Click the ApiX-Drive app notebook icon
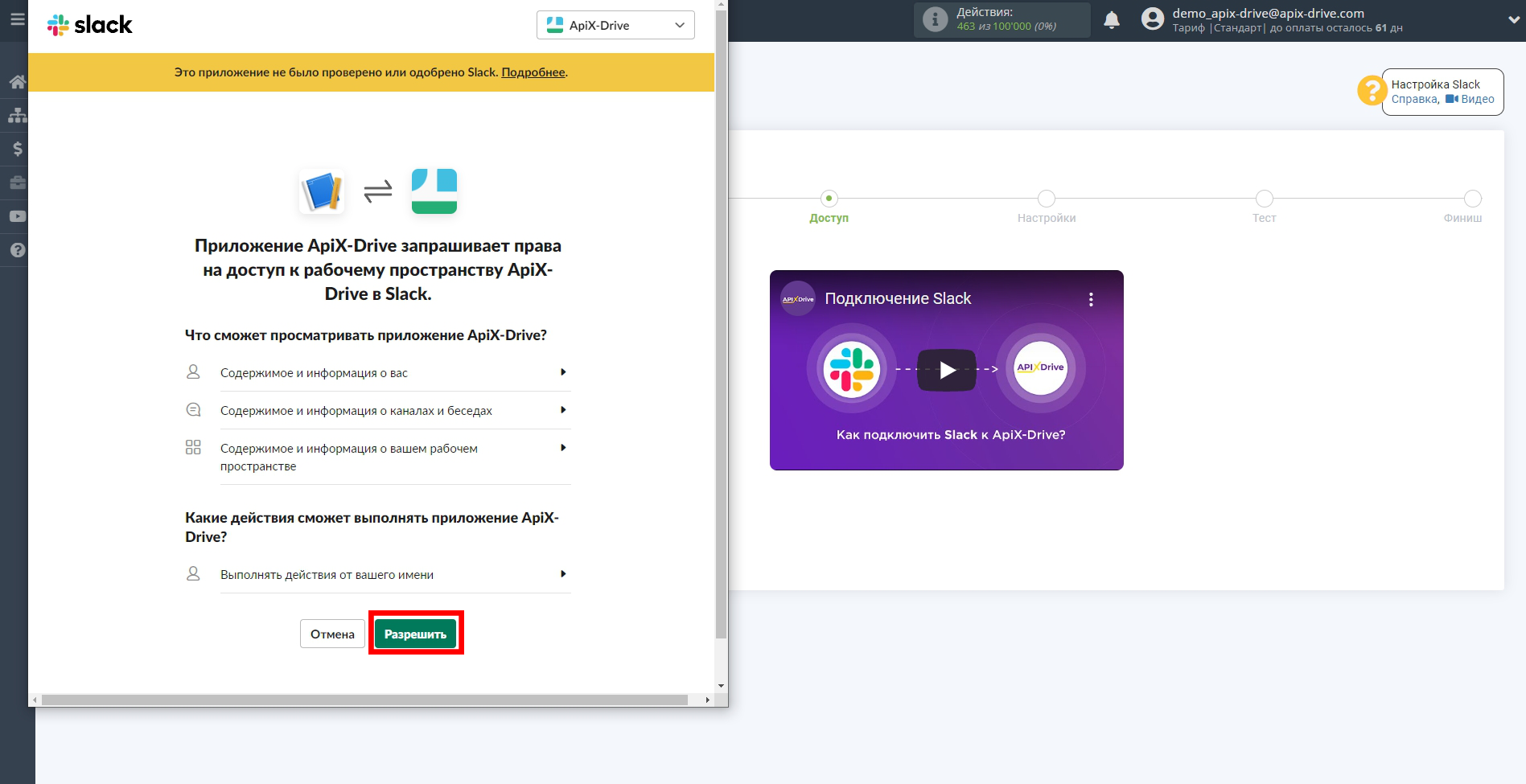 (322, 191)
